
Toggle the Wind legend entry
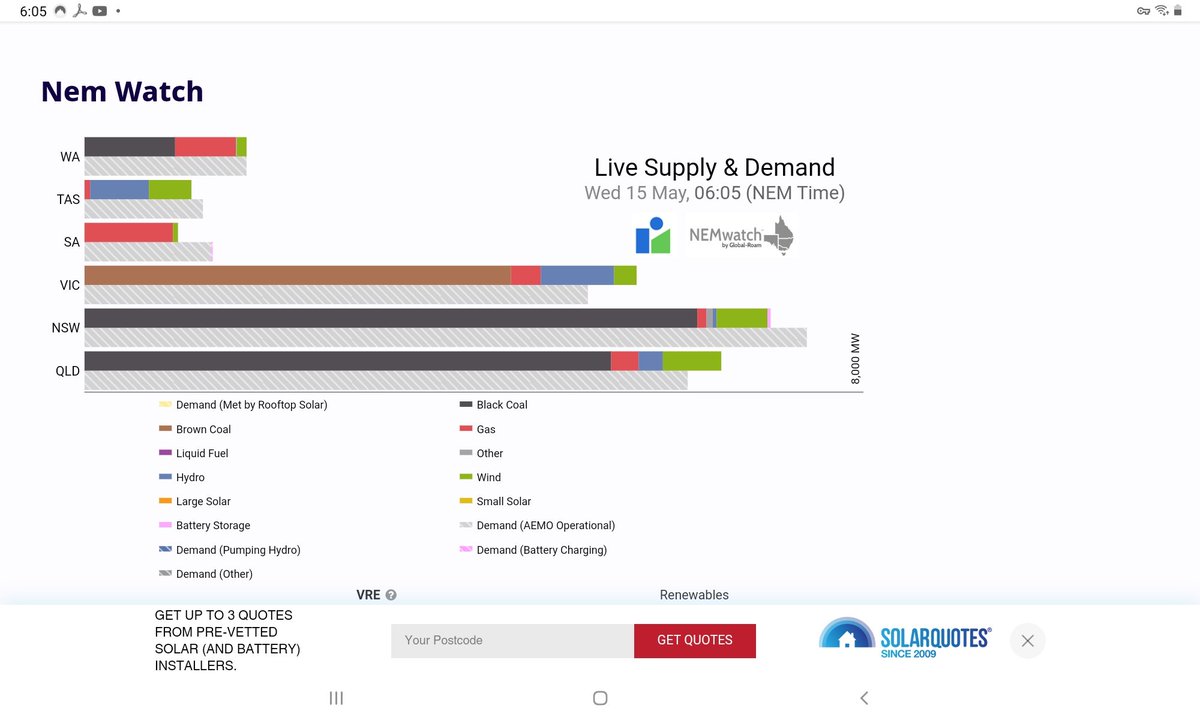coord(486,477)
